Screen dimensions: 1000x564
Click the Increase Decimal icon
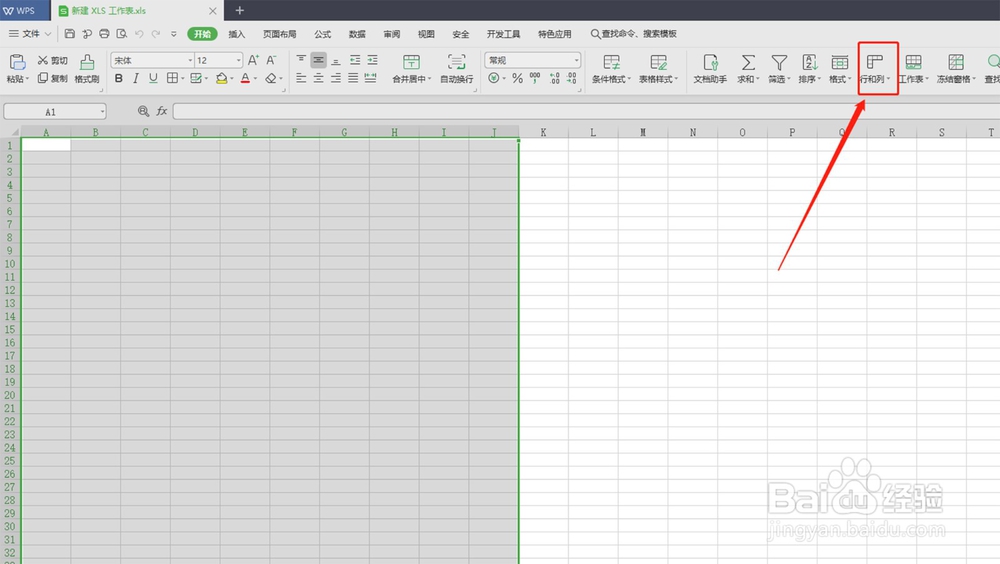coord(554,78)
